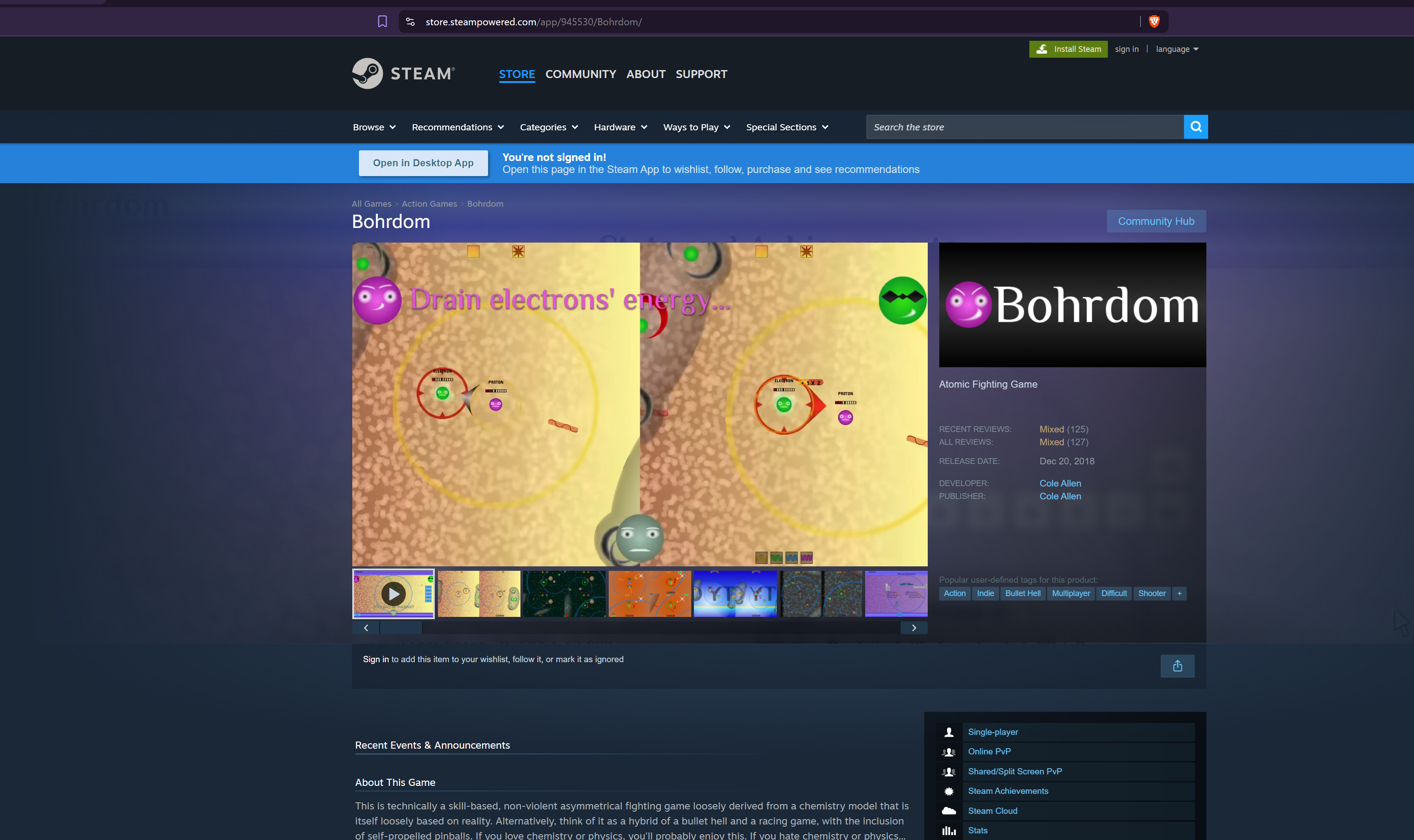Viewport: 1414px width, 840px height.
Task: Click the magnifier search store button
Action: coord(1195,127)
